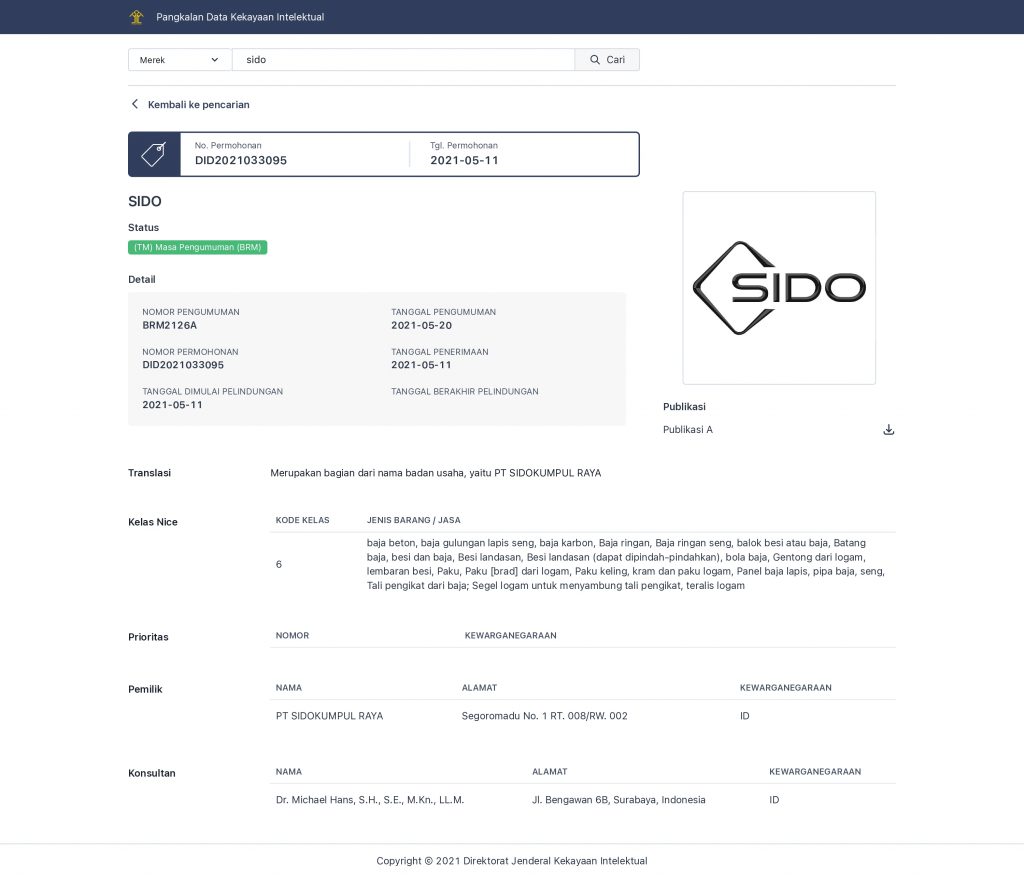Click the Tgl. Permohonan date 2021-05-11
Viewport: 1024px width, 878px height.
click(464, 160)
